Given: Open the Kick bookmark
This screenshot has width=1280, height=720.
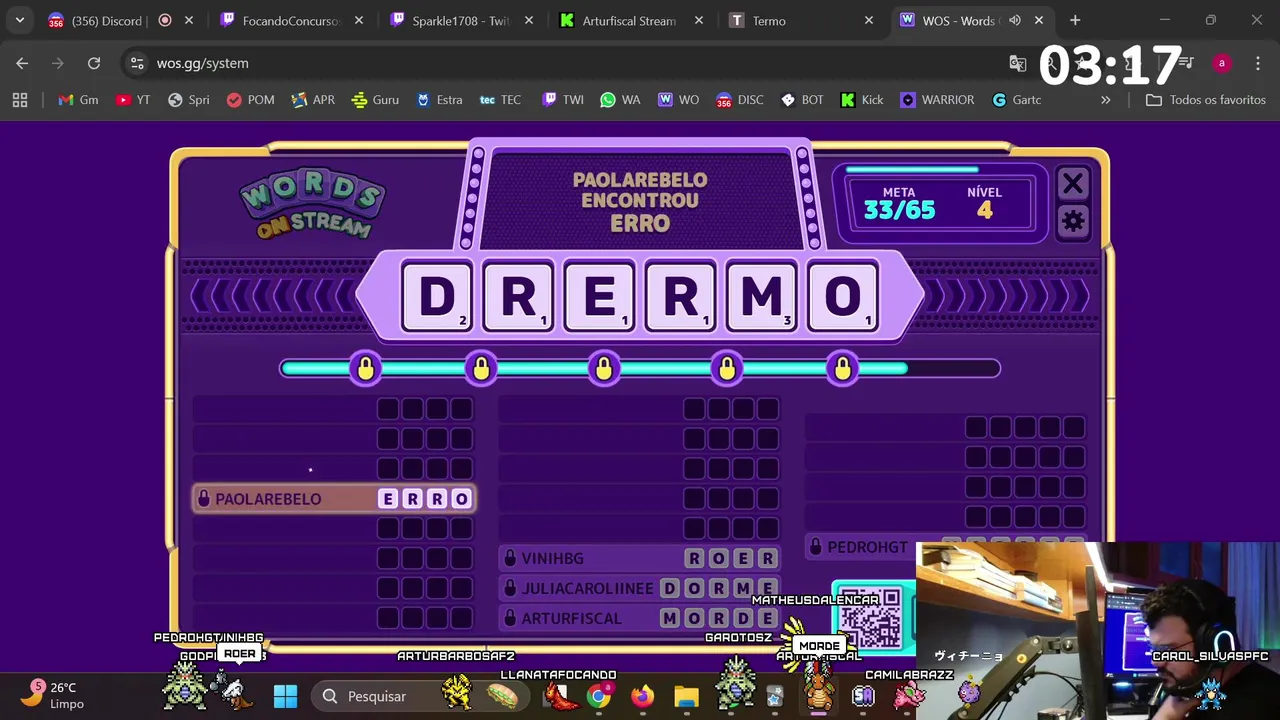Looking at the screenshot, I should tap(862, 100).
